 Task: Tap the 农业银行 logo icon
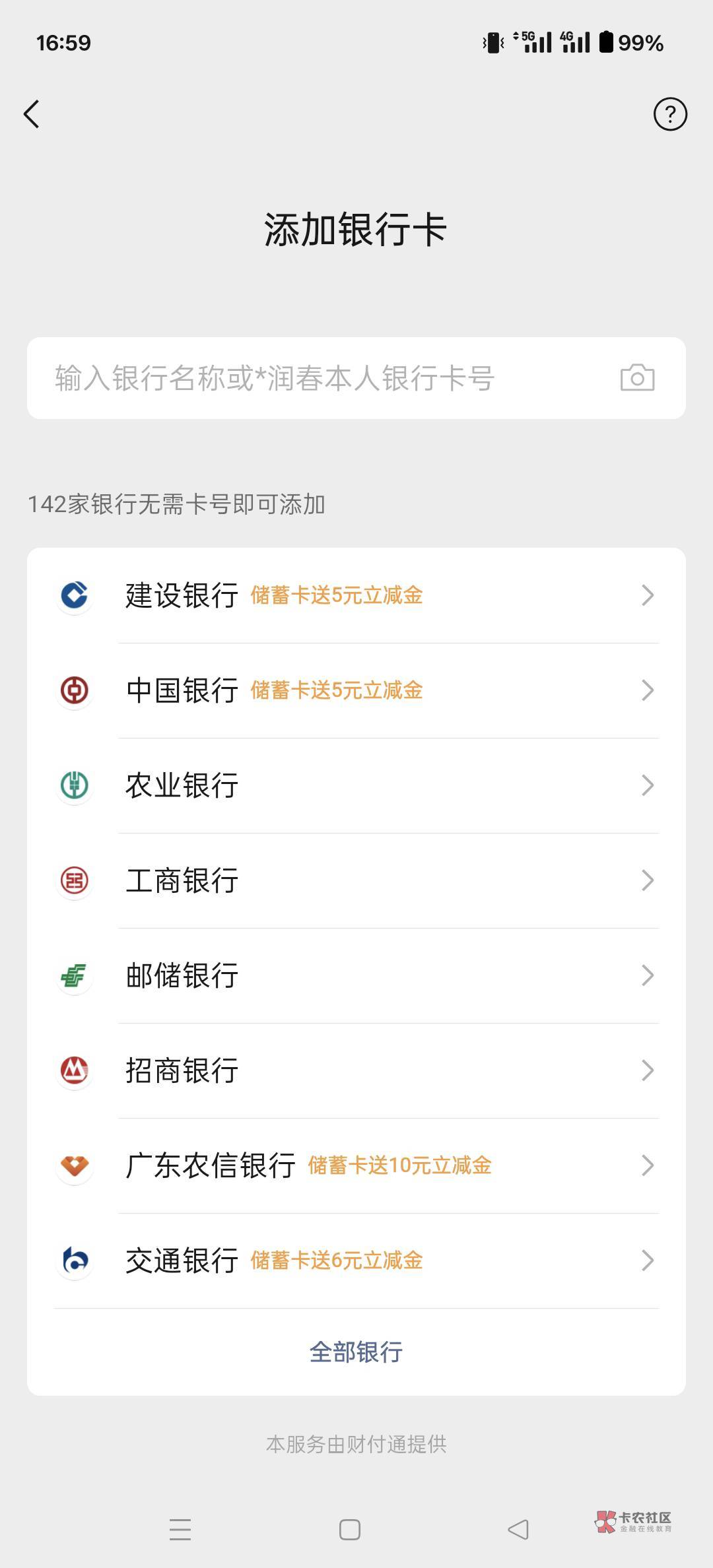75,785
